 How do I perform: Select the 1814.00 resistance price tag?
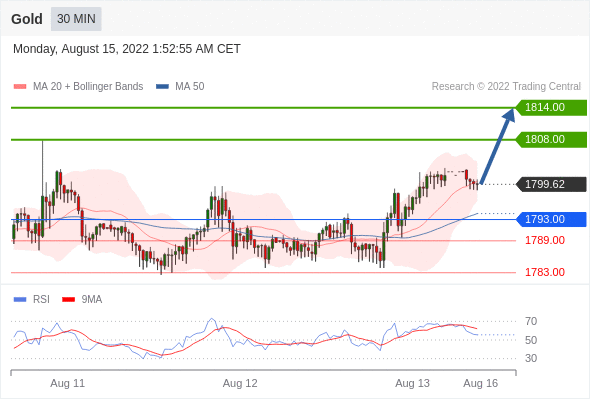tap(552, 108)
